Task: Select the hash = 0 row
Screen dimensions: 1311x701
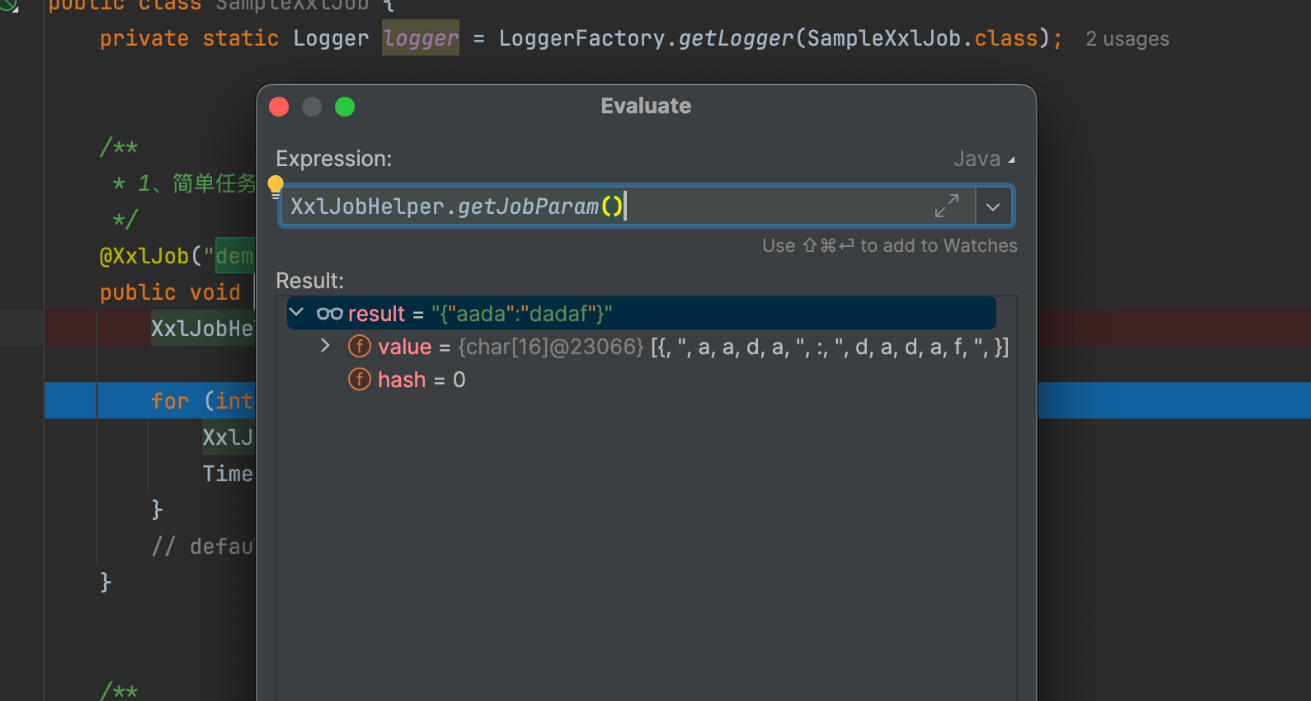Action: (421, 380)
